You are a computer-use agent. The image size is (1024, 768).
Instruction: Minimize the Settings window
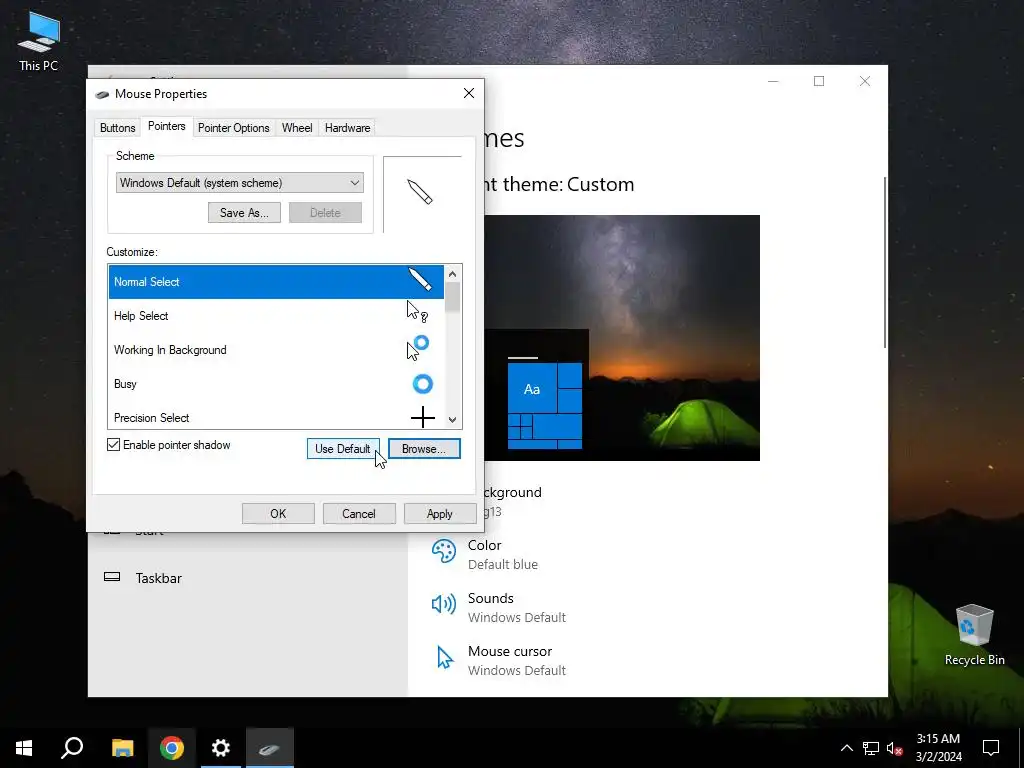pyautogui.click(x=773, y=81)
